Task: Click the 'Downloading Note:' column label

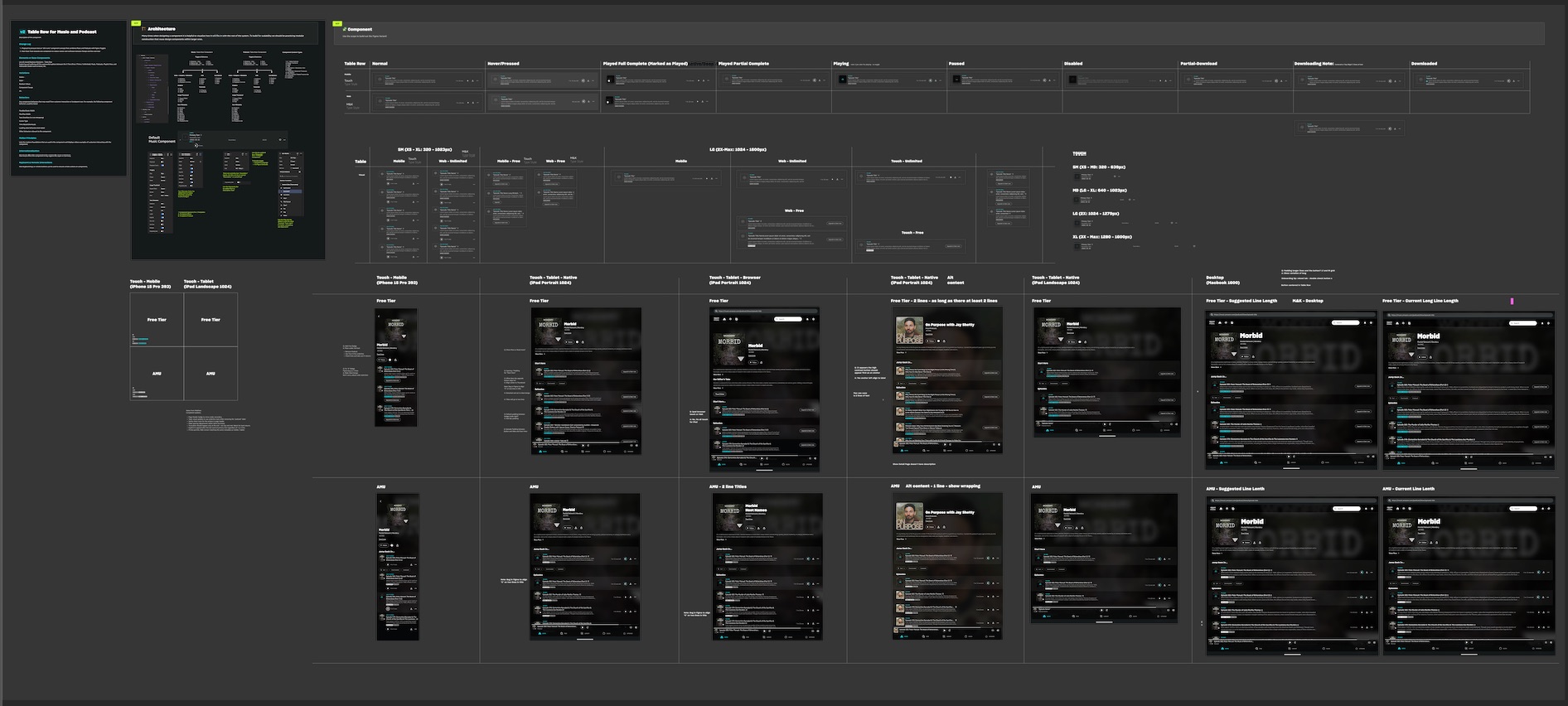Action: (x=1314, y=63)
